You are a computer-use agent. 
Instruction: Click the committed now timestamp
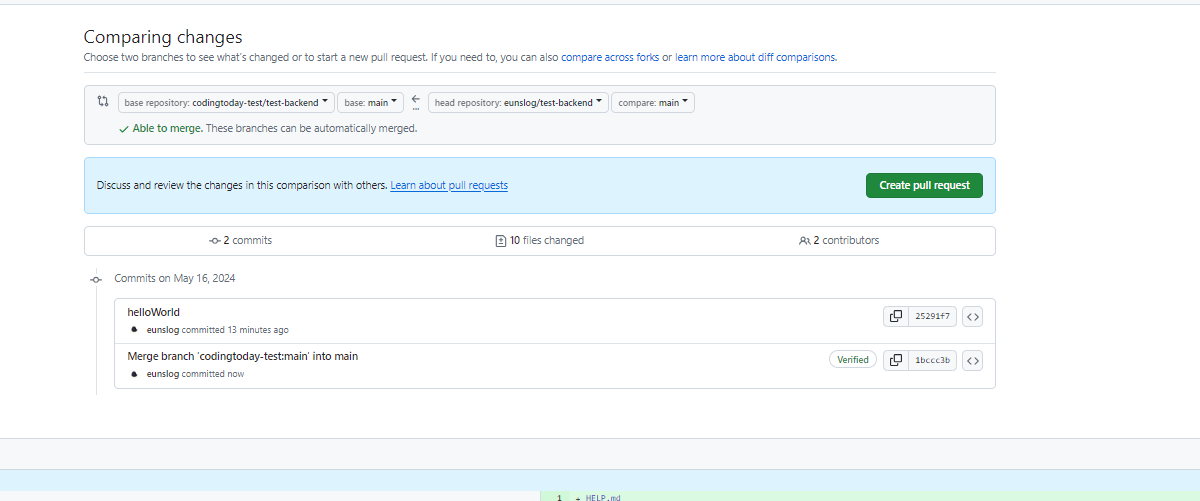pos(213,374)
